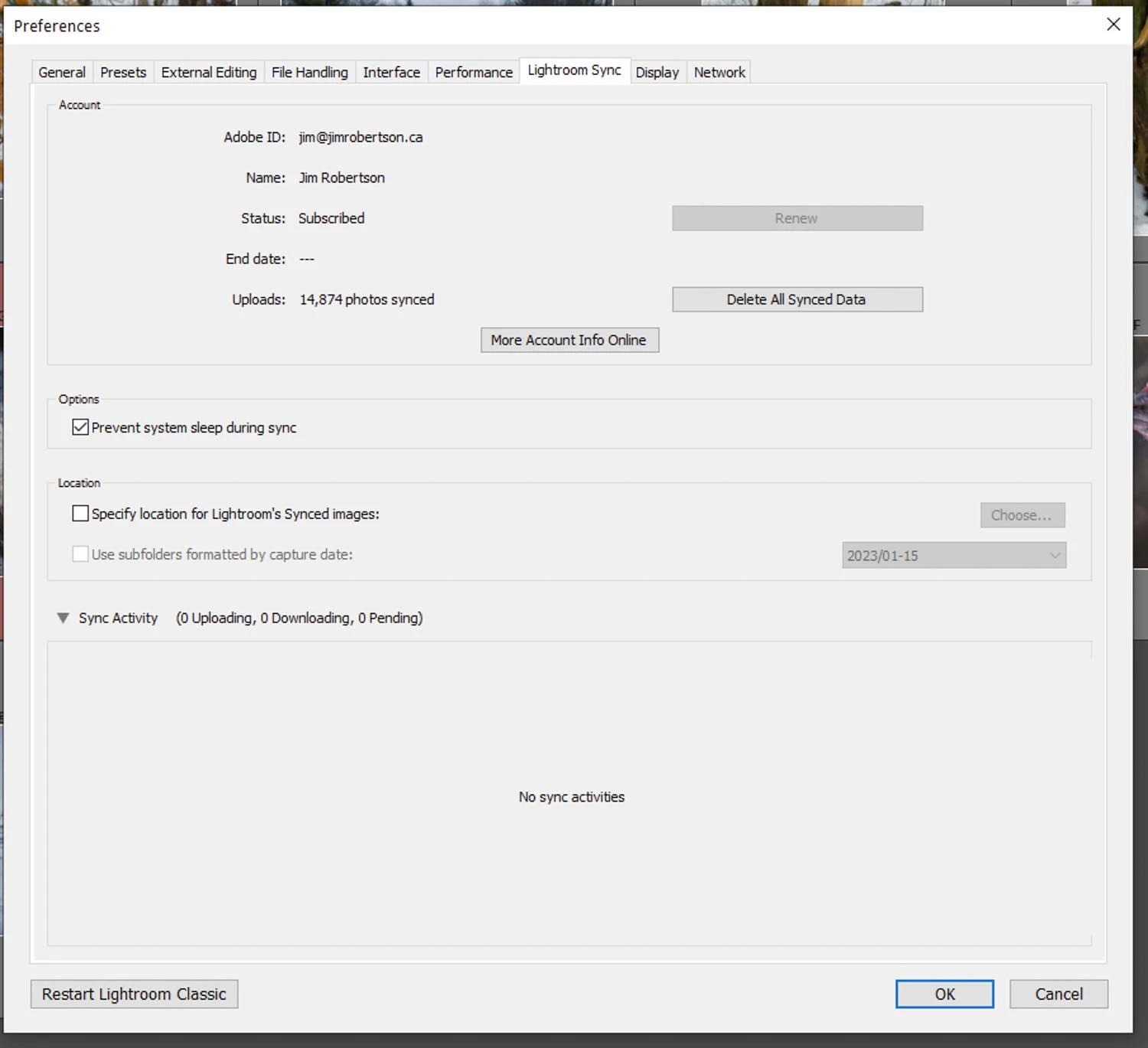Switch to the General tab
This screenshot has height=1048, width=1148.
pyautogui.click(x=62, y=72)
